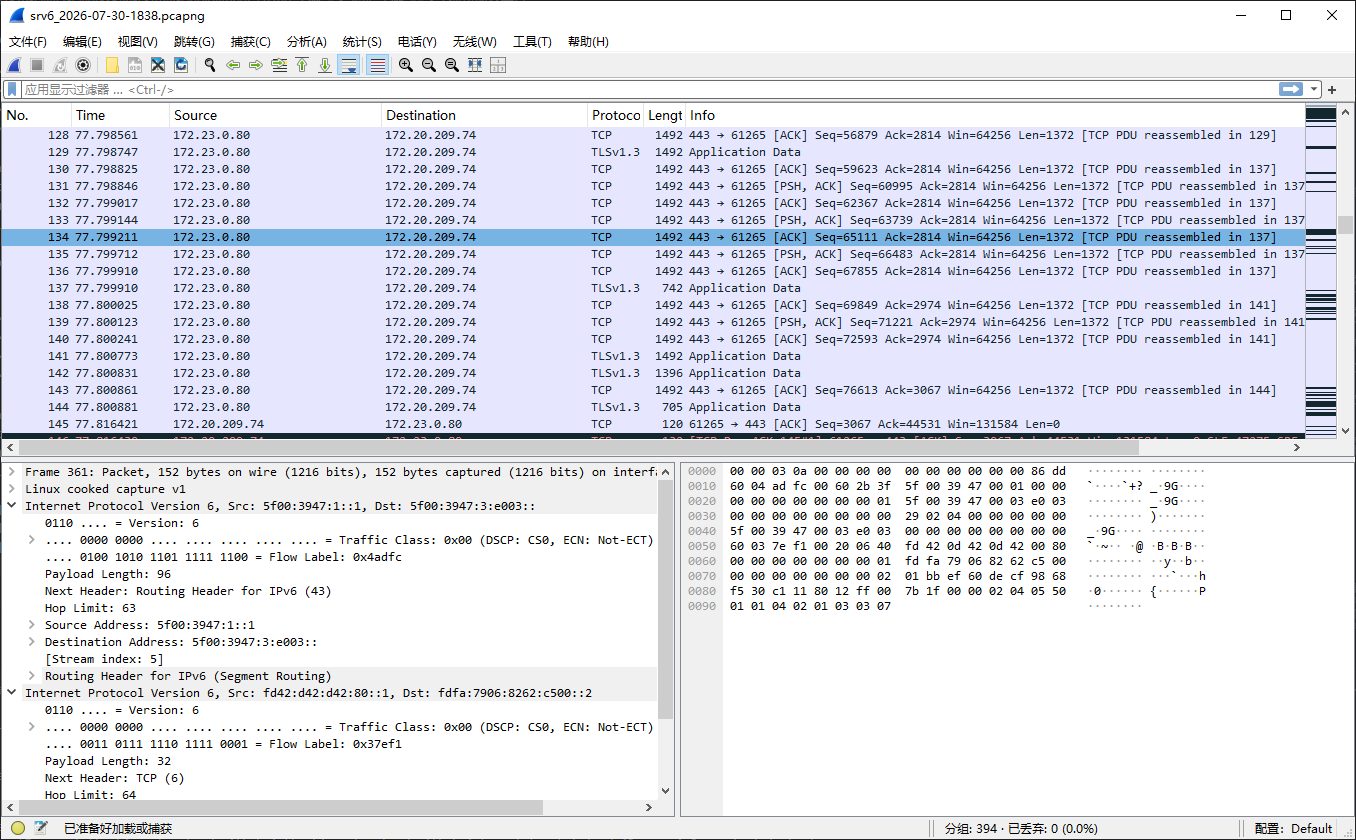Open the 电话(Y) menu
The width and height of the screenshot is (1356, 840).
pos(417,42)
